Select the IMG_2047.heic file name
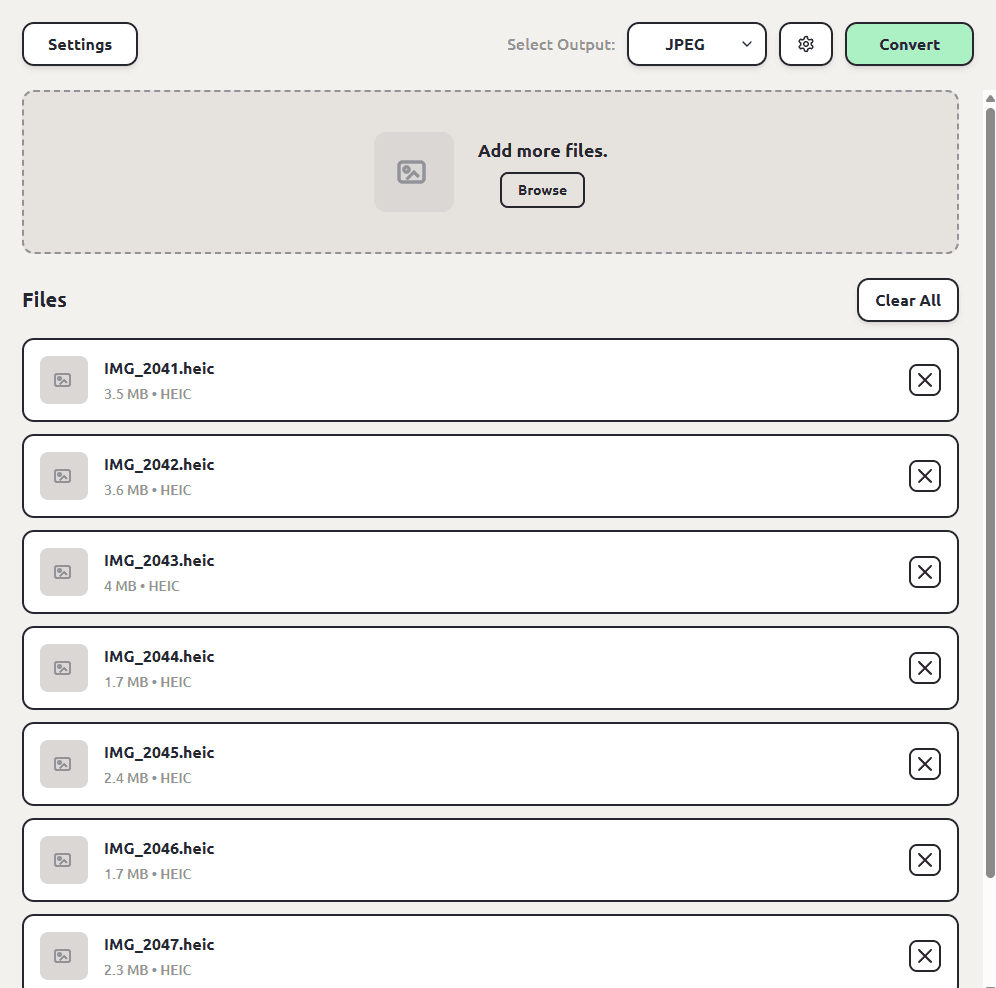996x988 pixels. 159,944
